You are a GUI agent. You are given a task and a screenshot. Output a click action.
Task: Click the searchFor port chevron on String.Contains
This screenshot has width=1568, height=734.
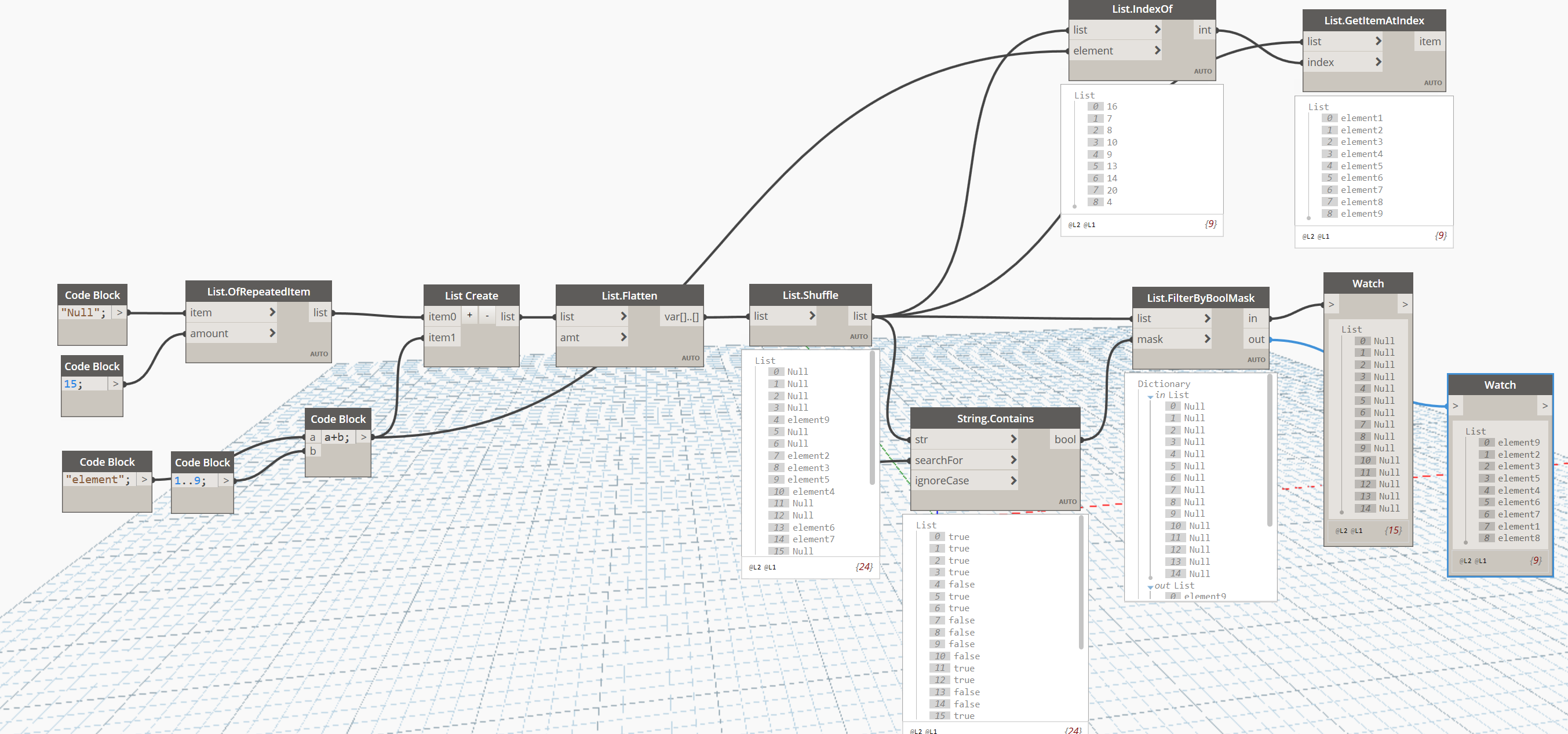(x=1013, y=460)
